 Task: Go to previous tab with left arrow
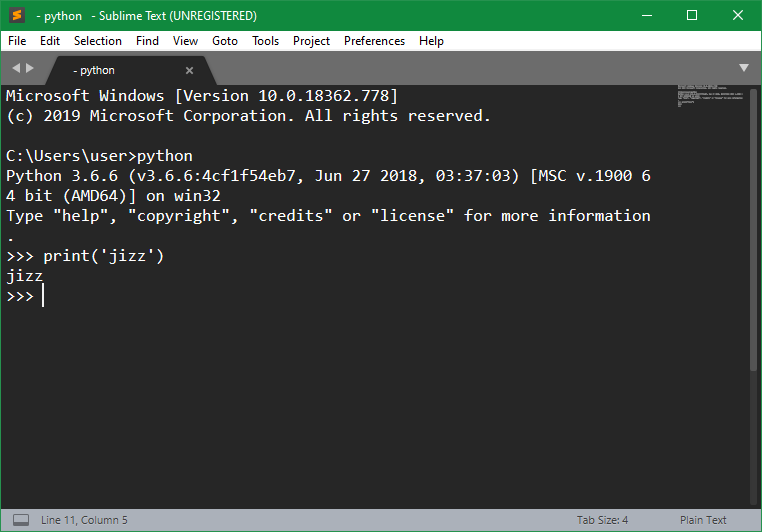[16, 68]
